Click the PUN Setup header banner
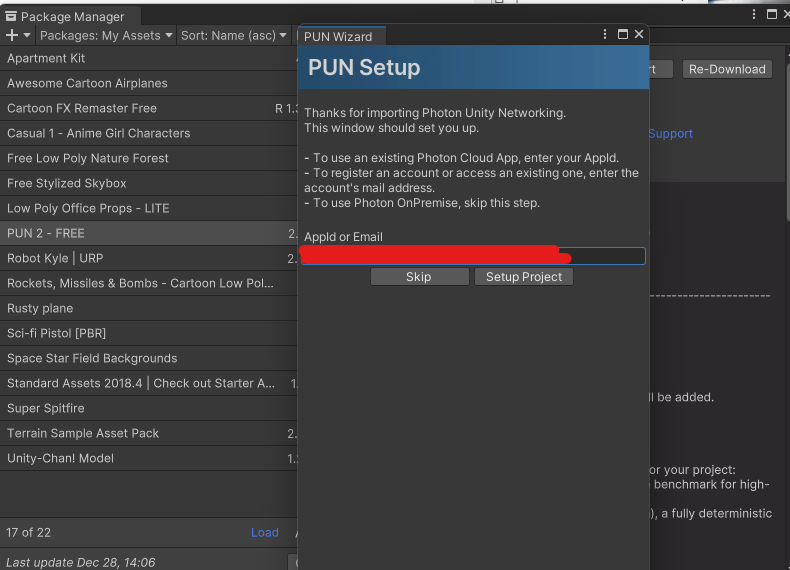790x570 pixels. (473, 67)
